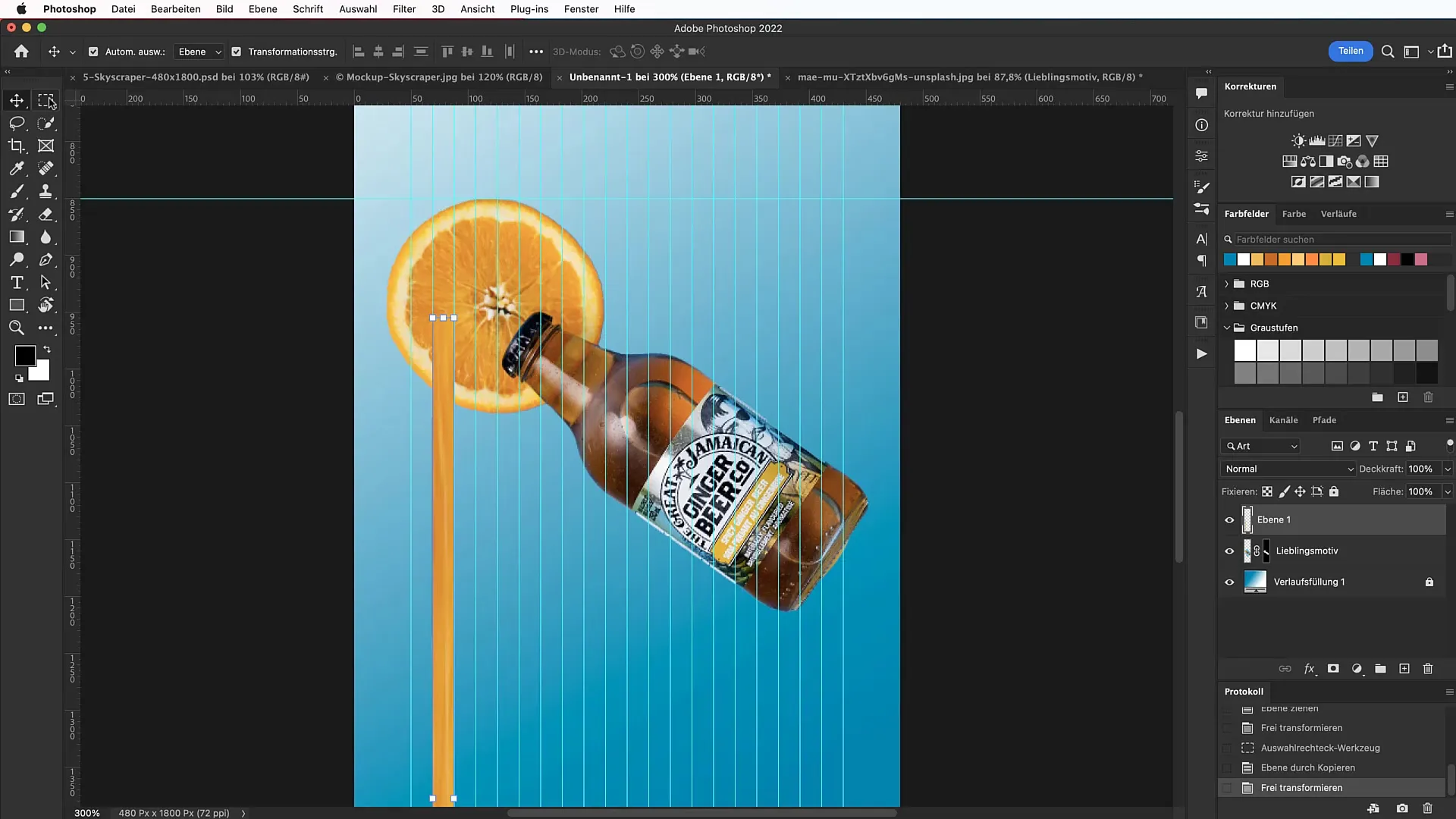
Task: Select the Hand tool
Action: [45, 305]
